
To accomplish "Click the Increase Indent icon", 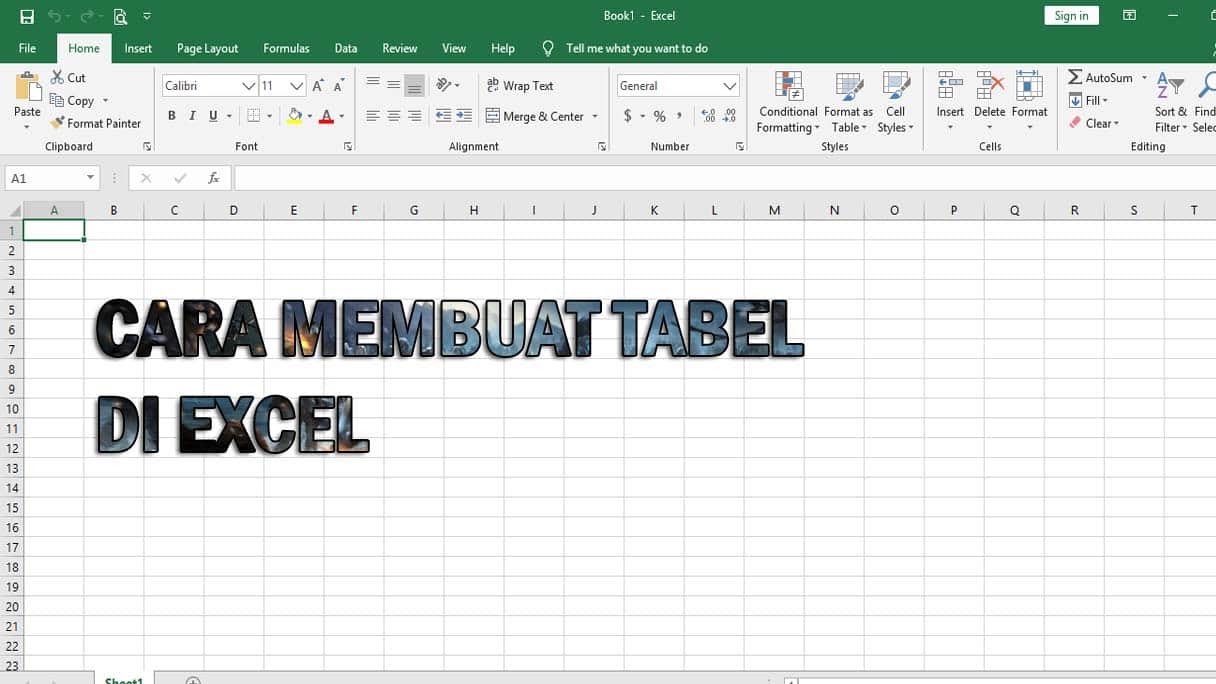I will (464, 115).
